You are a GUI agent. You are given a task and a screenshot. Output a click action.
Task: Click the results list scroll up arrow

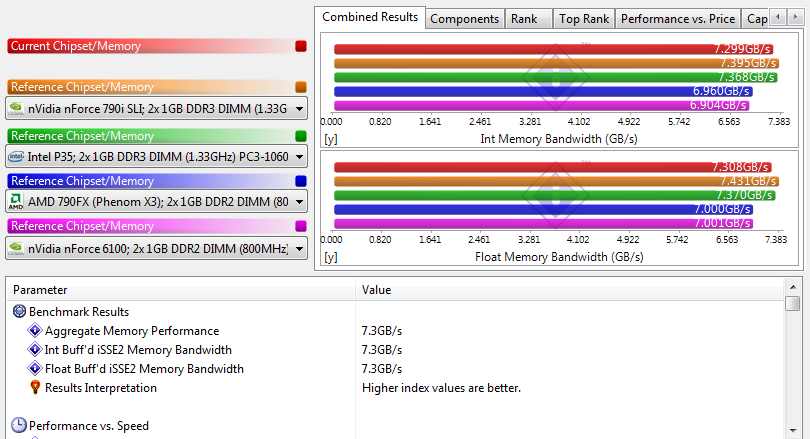point(793,287)
